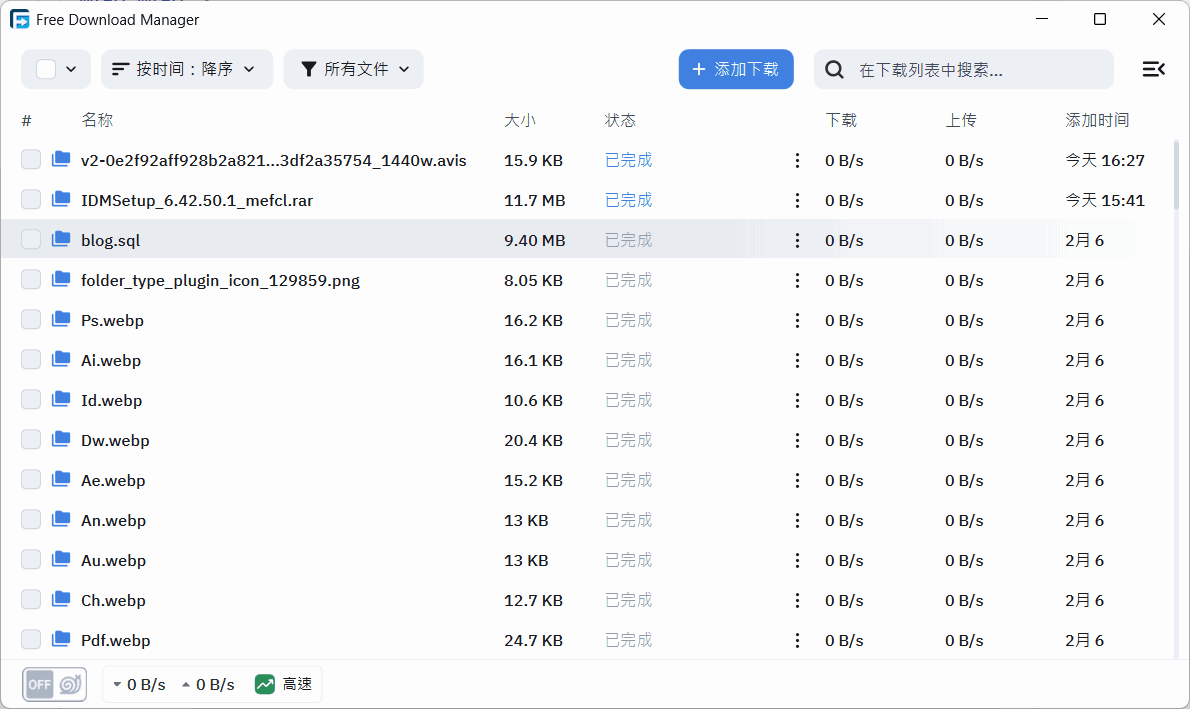Sort by the 名称 column header
Screen dimensions: 1190x709
(x=97, y=120)
